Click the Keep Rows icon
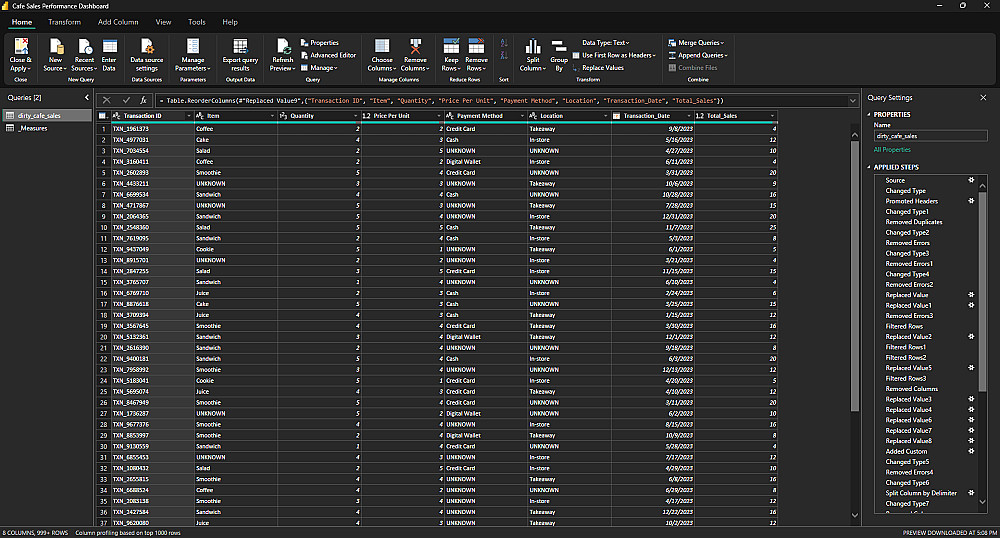 451,47
